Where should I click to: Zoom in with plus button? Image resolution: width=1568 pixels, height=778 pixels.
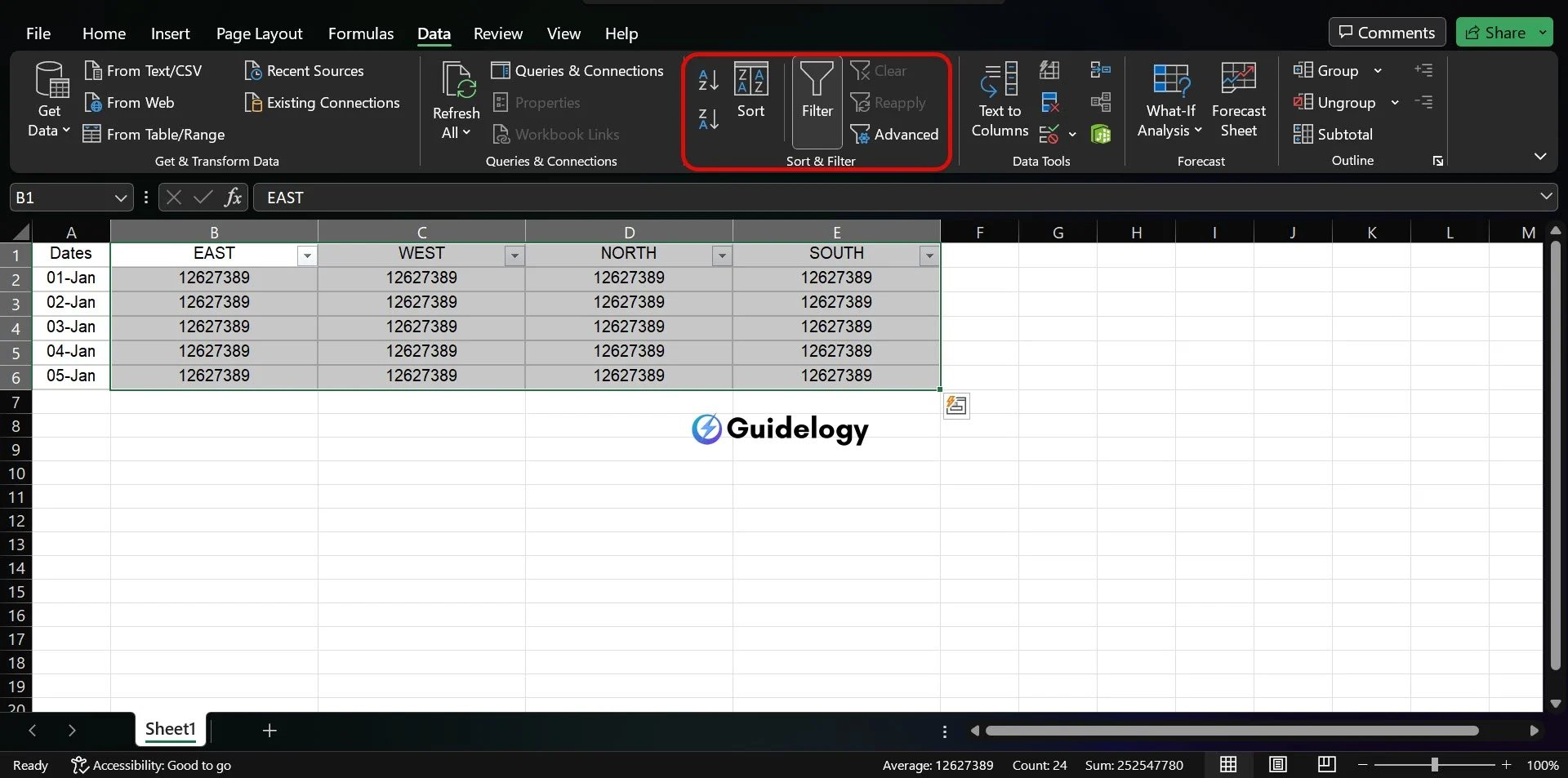click(x=1507, y=765)
